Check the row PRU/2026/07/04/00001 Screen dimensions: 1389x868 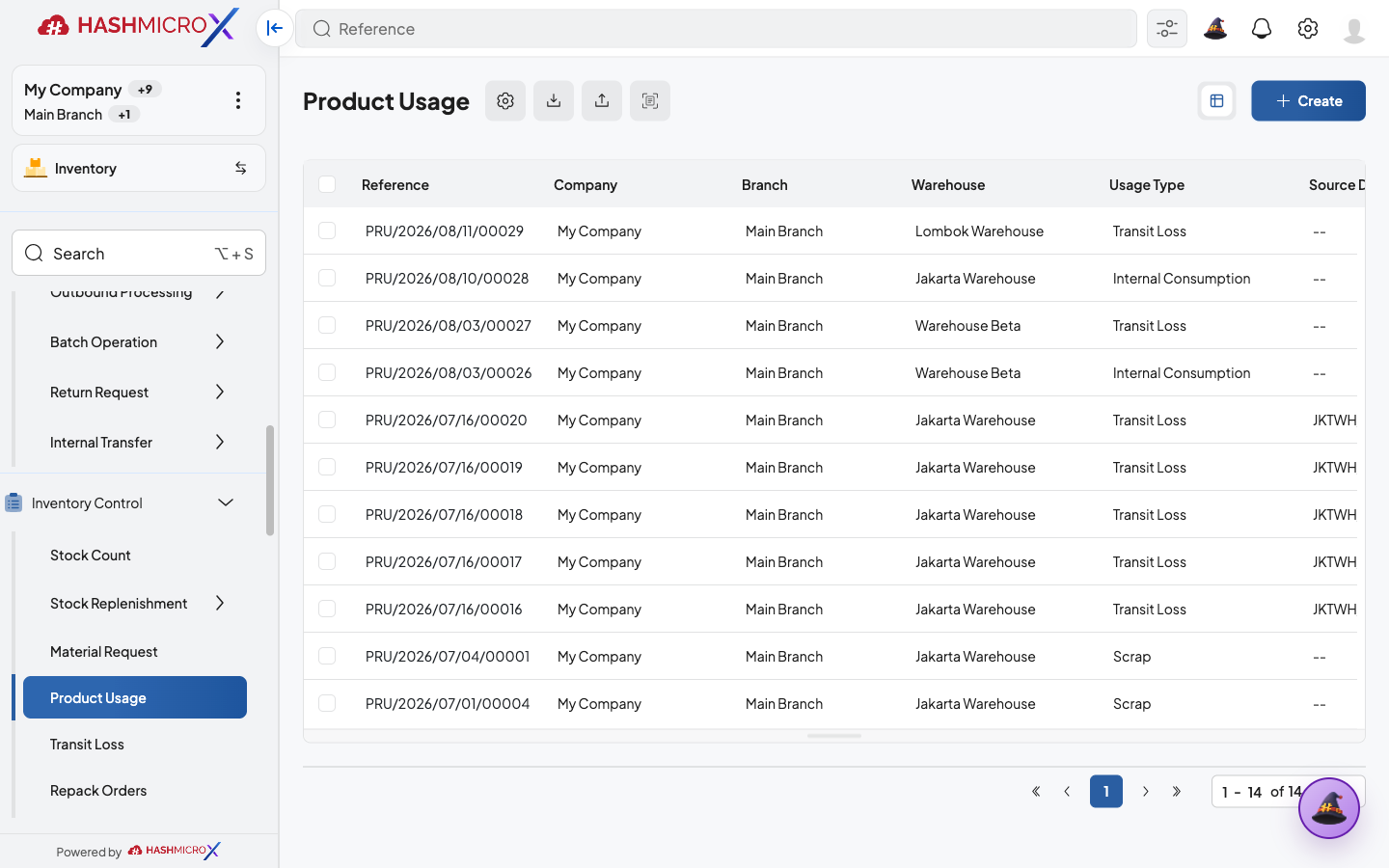click(x=327, y=656)
